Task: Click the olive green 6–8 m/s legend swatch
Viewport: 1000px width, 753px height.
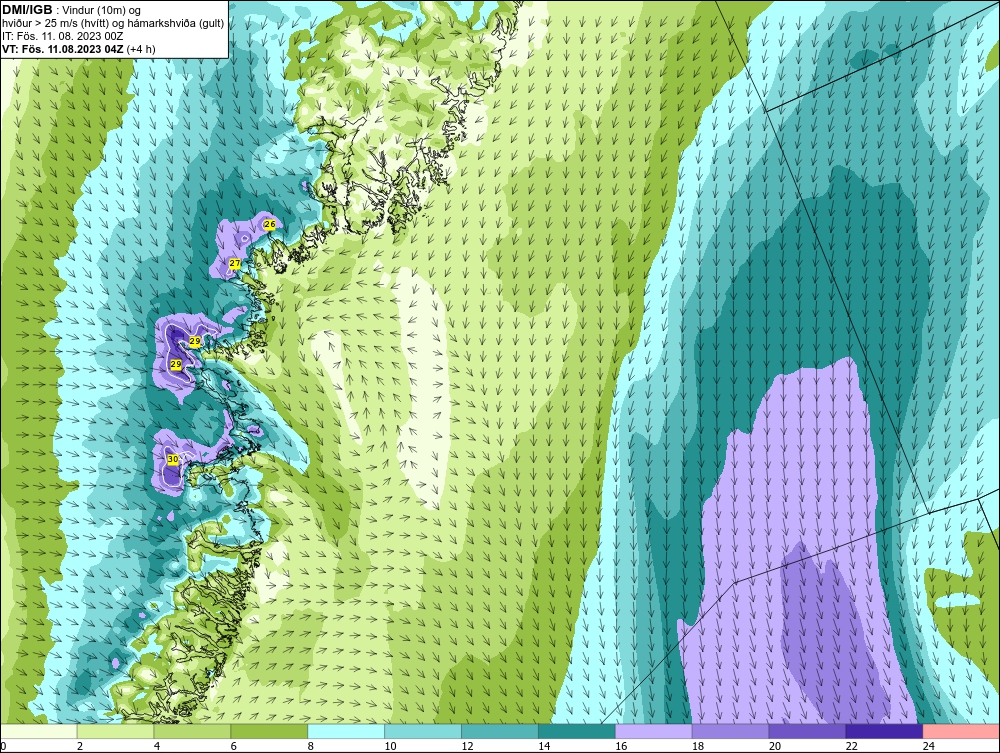Action: [269, 731]
